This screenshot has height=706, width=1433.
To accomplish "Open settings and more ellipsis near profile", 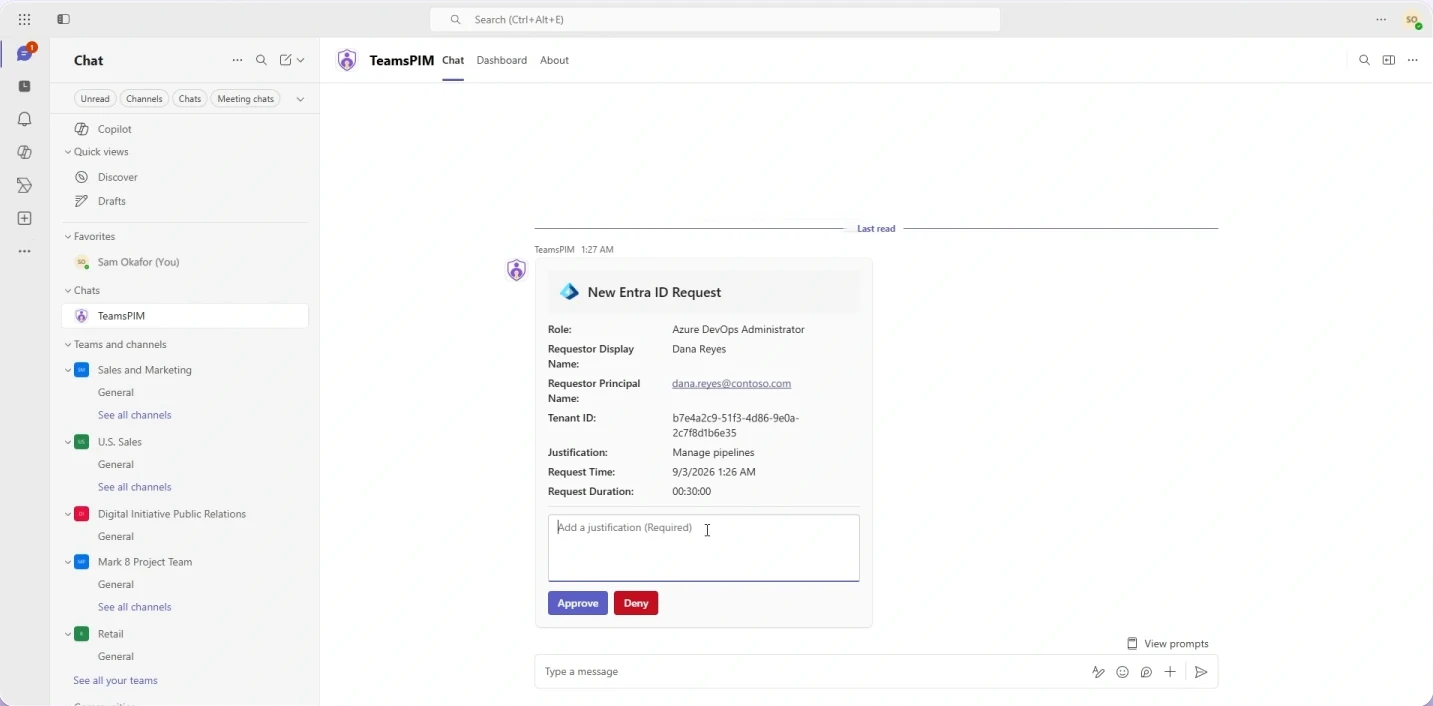I will click(1381, 19).
